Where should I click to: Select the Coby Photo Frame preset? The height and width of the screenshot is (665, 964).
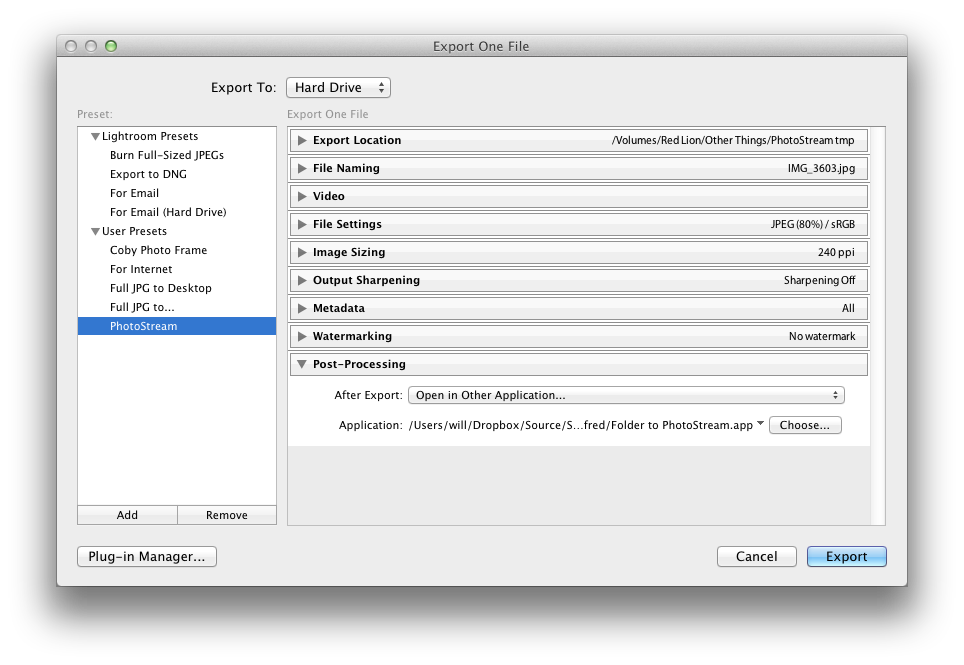click(x=158, y=250)
